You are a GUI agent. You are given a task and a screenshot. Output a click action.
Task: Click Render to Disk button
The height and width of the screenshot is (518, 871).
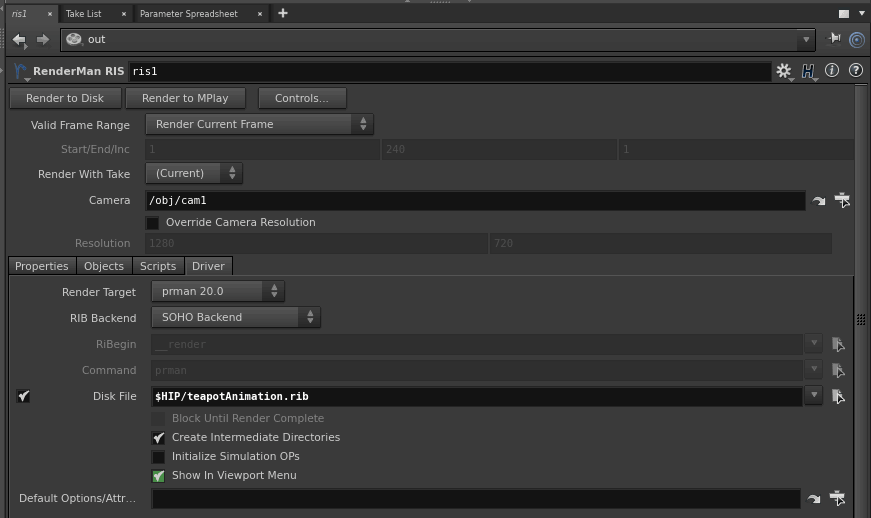click(65, 98)
